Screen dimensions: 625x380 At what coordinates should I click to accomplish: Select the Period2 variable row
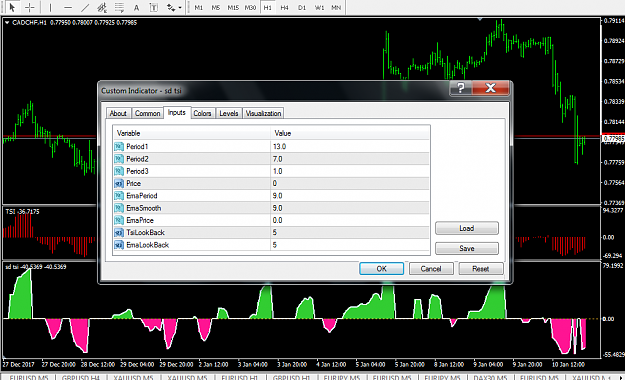coord(271,159)
